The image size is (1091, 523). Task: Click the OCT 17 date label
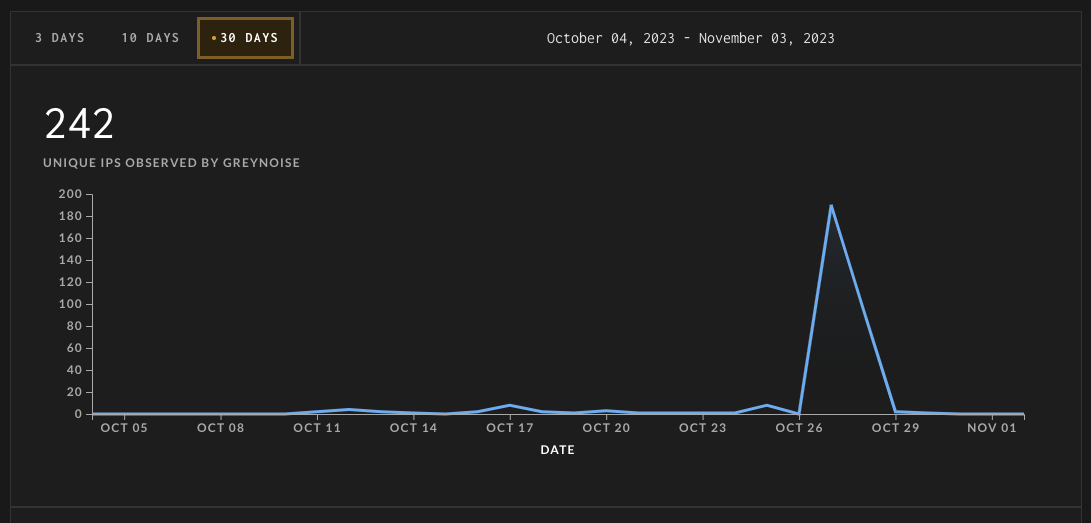pyautogui.click(x=510, y=428)
